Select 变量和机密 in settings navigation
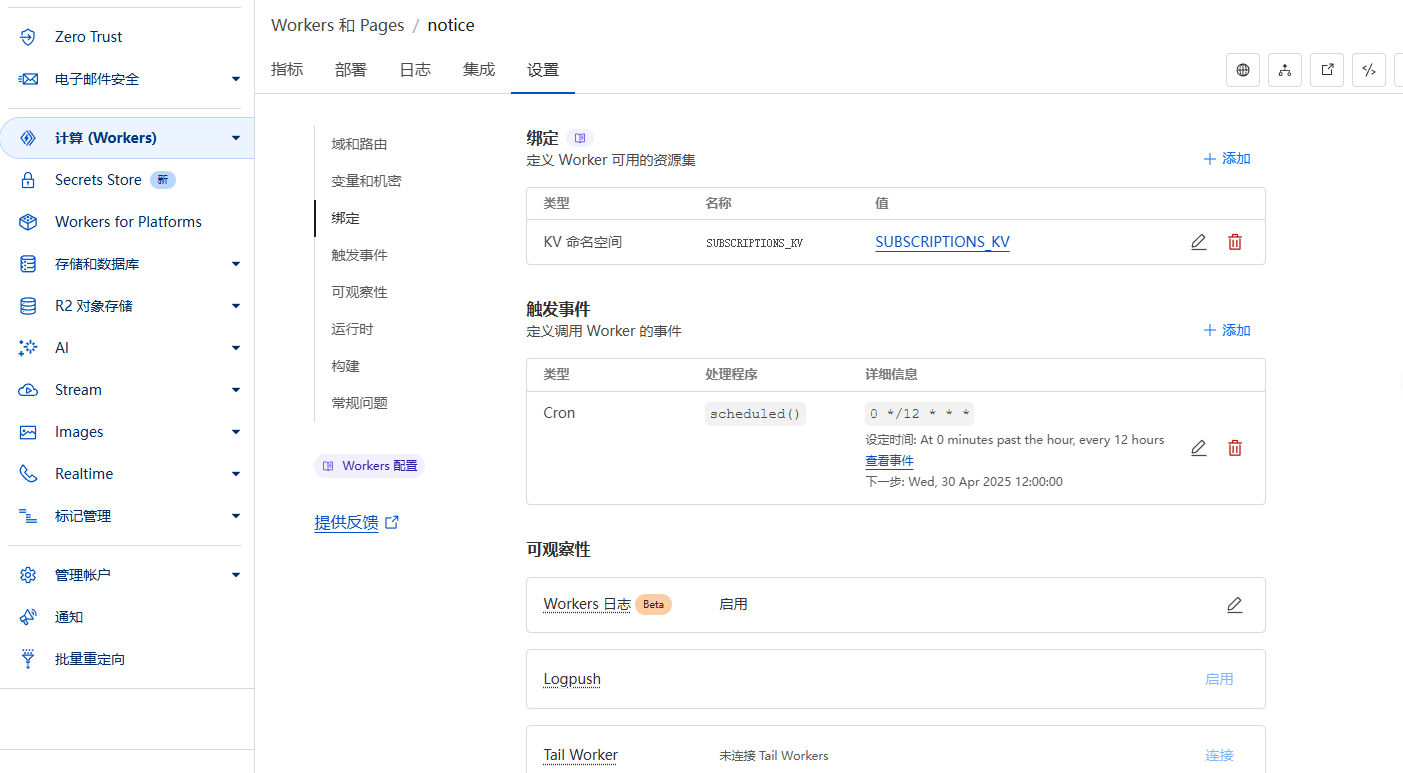 [366, 181]
